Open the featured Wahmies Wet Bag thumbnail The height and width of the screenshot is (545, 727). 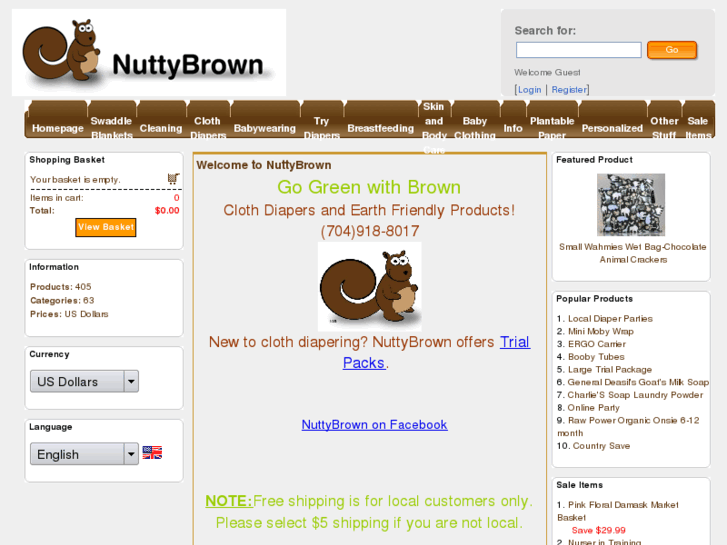tap(631, 205)
